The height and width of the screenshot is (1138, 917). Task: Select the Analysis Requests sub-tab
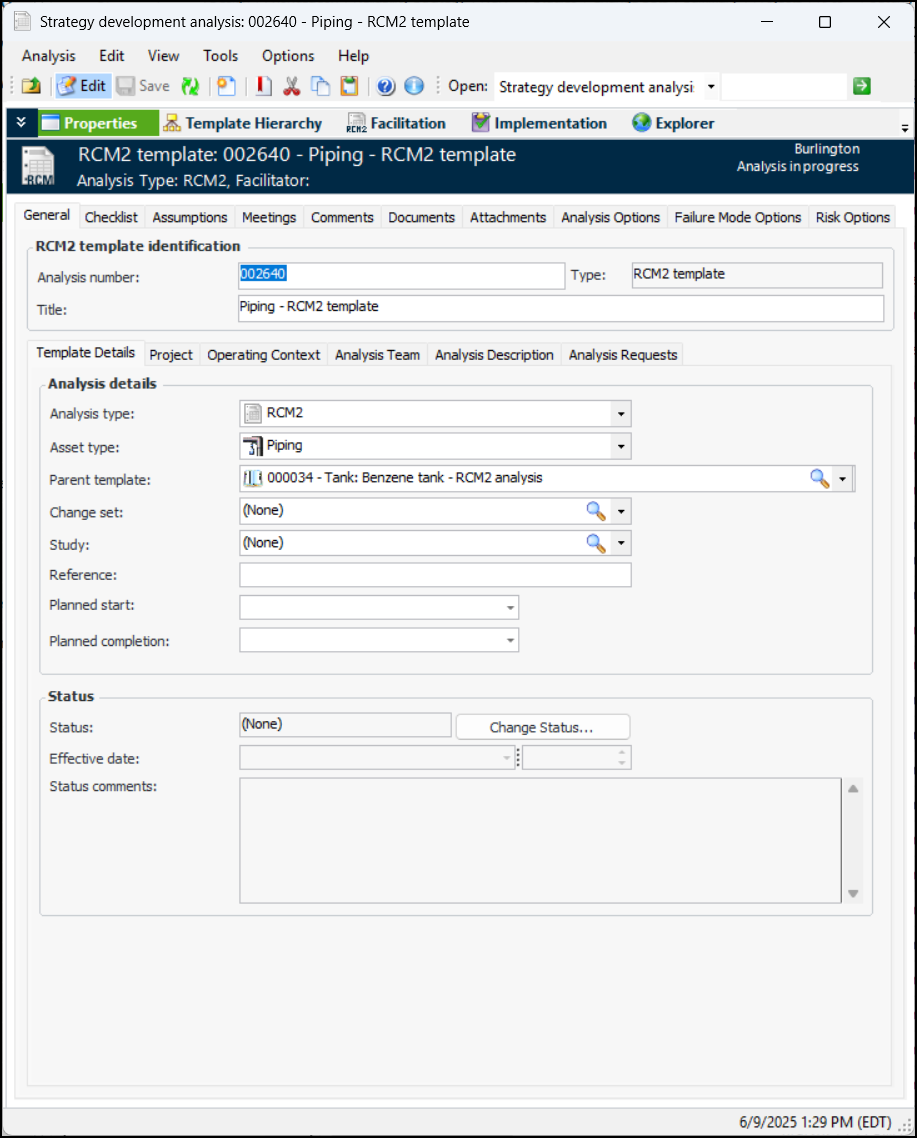623,355
